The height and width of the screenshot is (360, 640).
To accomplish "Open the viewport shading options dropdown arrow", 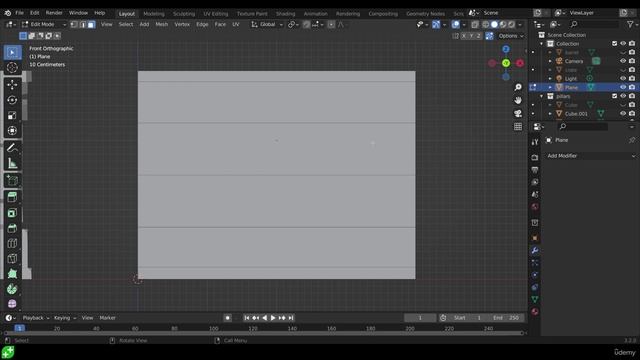I will coord(520,24).
